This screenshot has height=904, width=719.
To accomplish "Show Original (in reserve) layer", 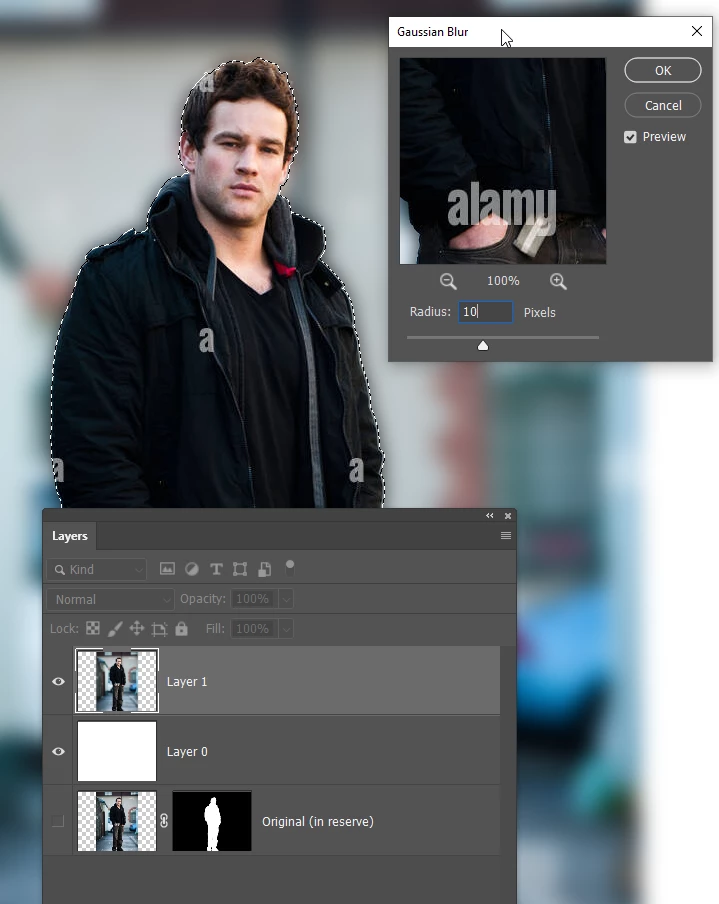I will (58, 821).
